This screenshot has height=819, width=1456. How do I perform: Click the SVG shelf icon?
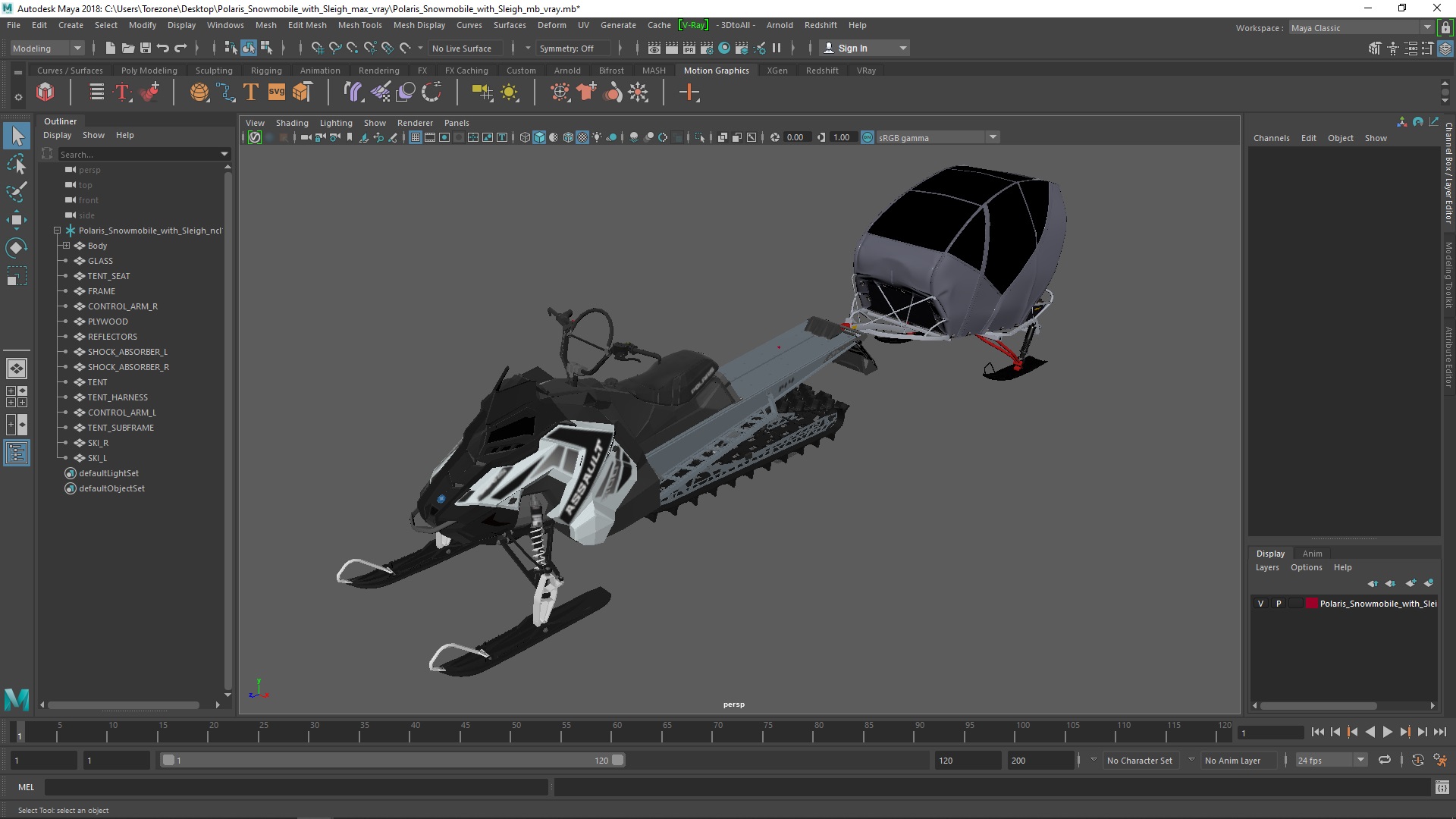(x=277, y=93)
